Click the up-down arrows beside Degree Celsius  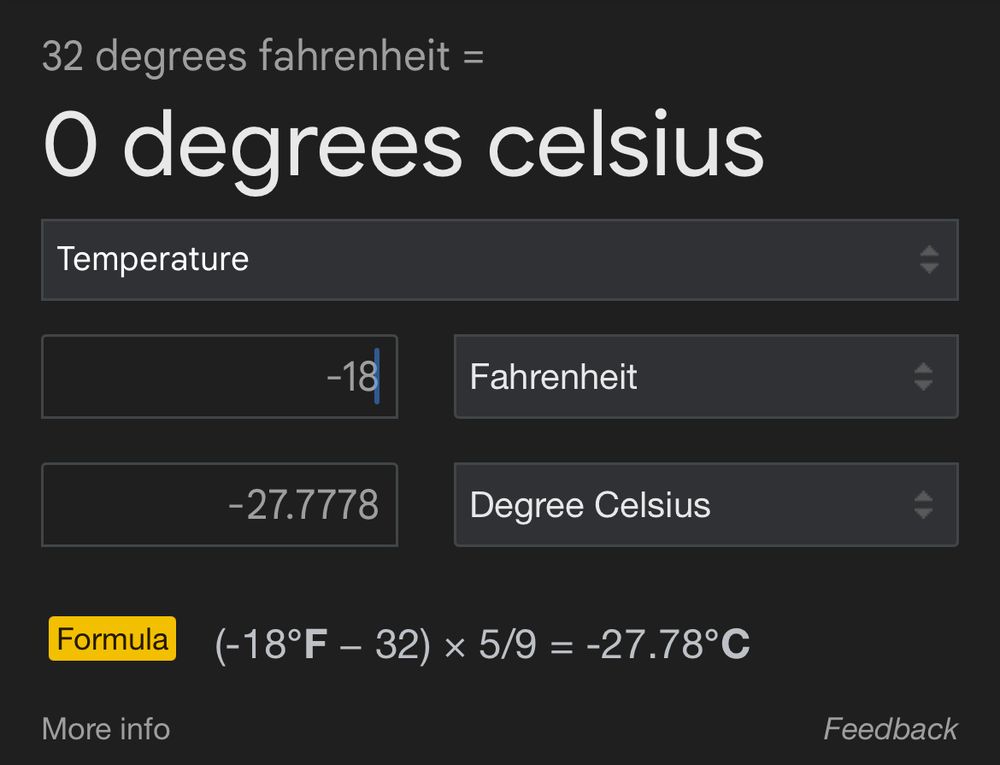click(x=923, y=505)
